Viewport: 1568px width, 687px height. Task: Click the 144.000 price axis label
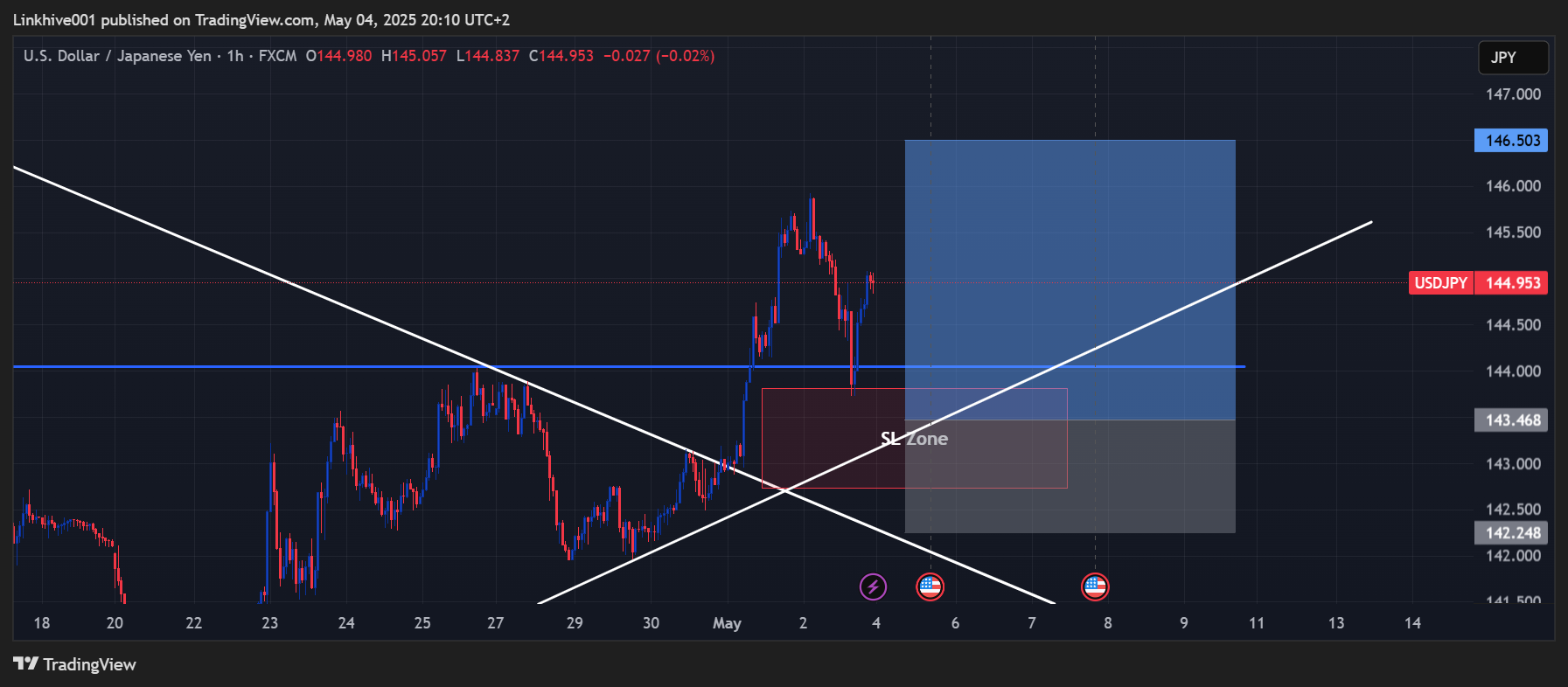click(x=1513, y=371)
